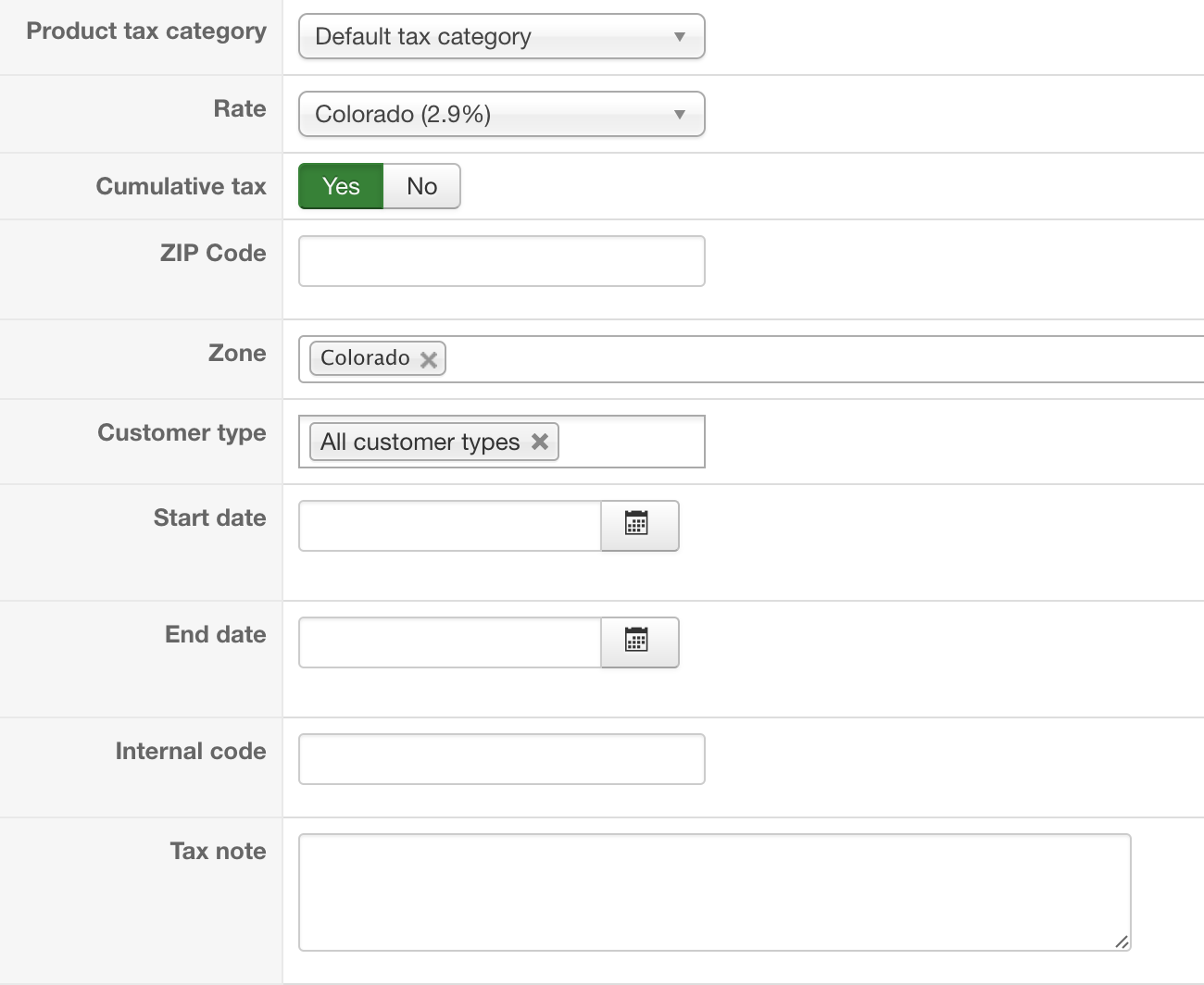This screenshot has width=1204, height=985.
Task: Remove the All customer types tag
Action: click(540, 442)
